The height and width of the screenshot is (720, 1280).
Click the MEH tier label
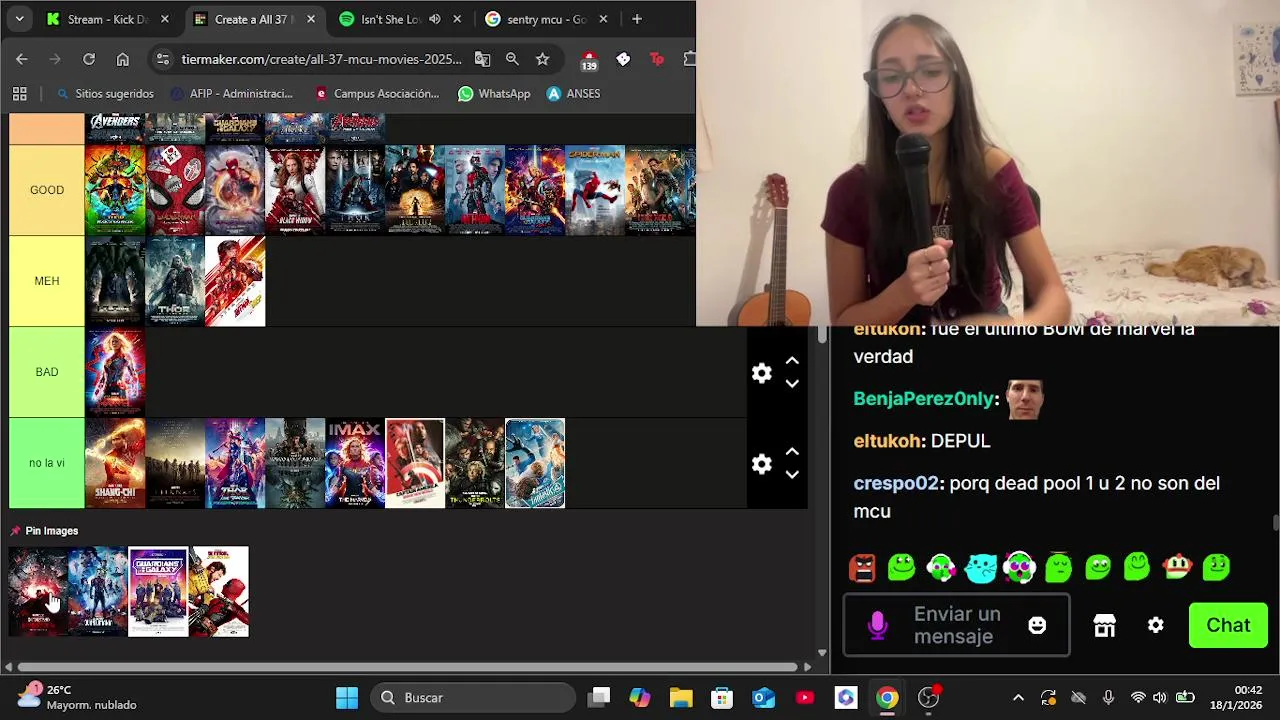click(47, 281)
